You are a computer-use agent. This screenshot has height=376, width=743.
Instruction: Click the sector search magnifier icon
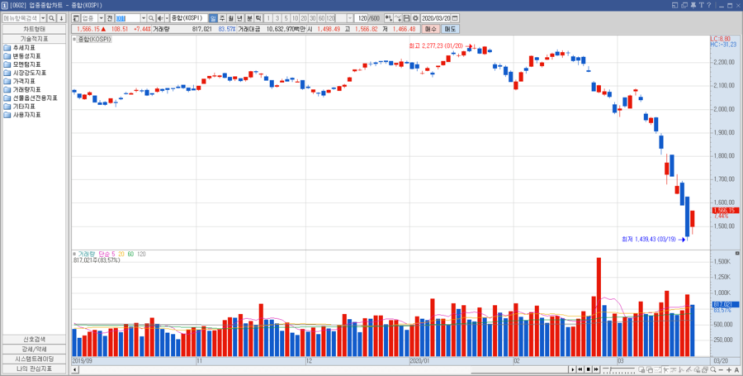(151, 18)
